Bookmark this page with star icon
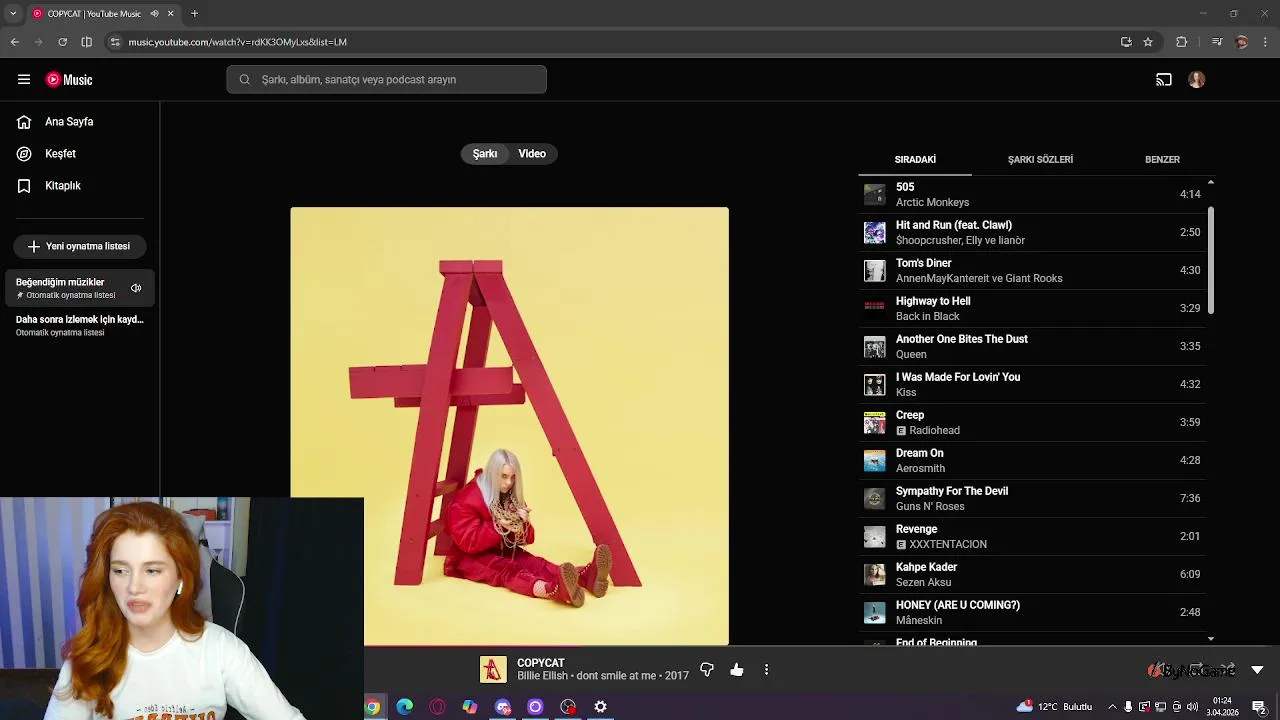The height and width of the screenshot is (720, 1280). [x=1148, y=42]
